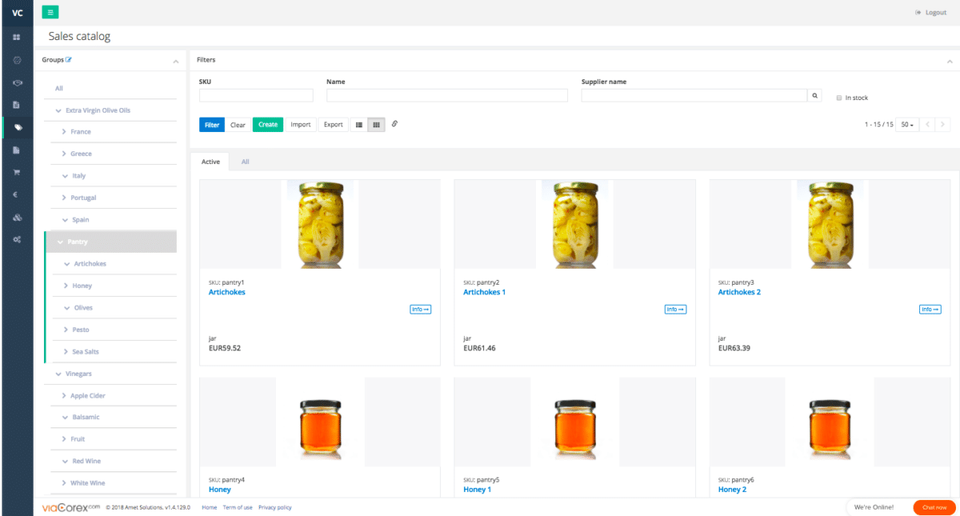Open the settings gears sidebar icon
960x516 pixels.
pyautogui.click(x=16, y=240)
